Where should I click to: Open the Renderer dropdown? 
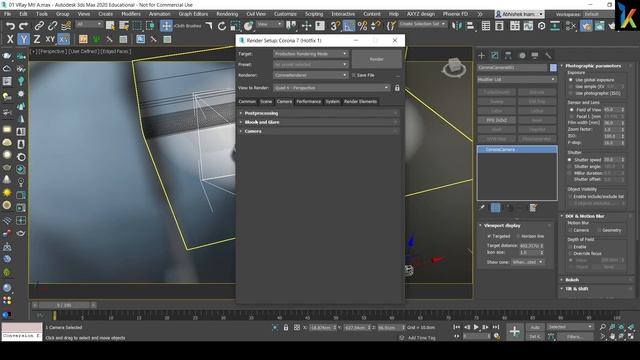coord(311,75)
